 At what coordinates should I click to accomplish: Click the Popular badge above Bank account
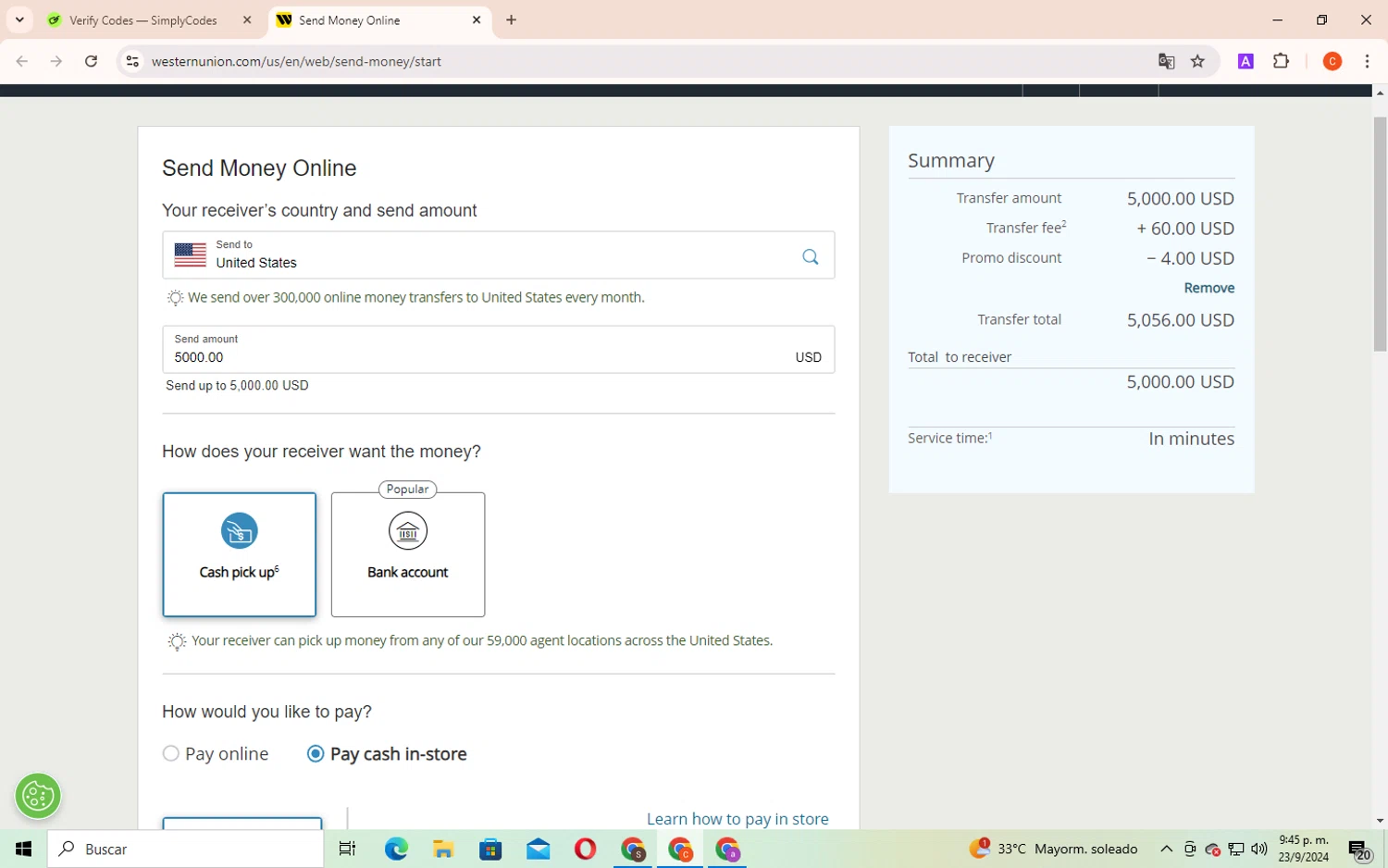point(407,489)
